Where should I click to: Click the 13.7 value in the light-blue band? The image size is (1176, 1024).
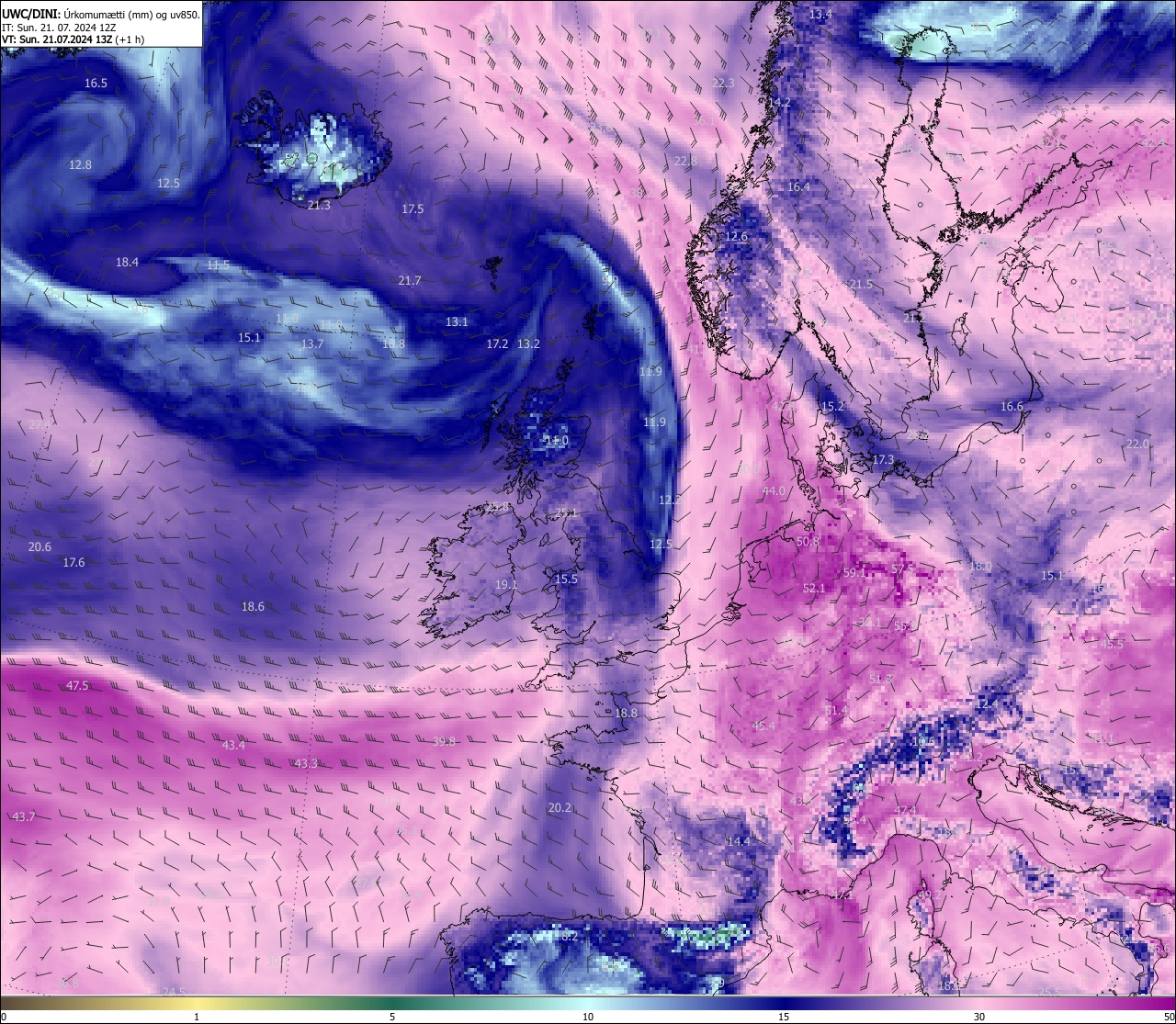tap(312, 344)
